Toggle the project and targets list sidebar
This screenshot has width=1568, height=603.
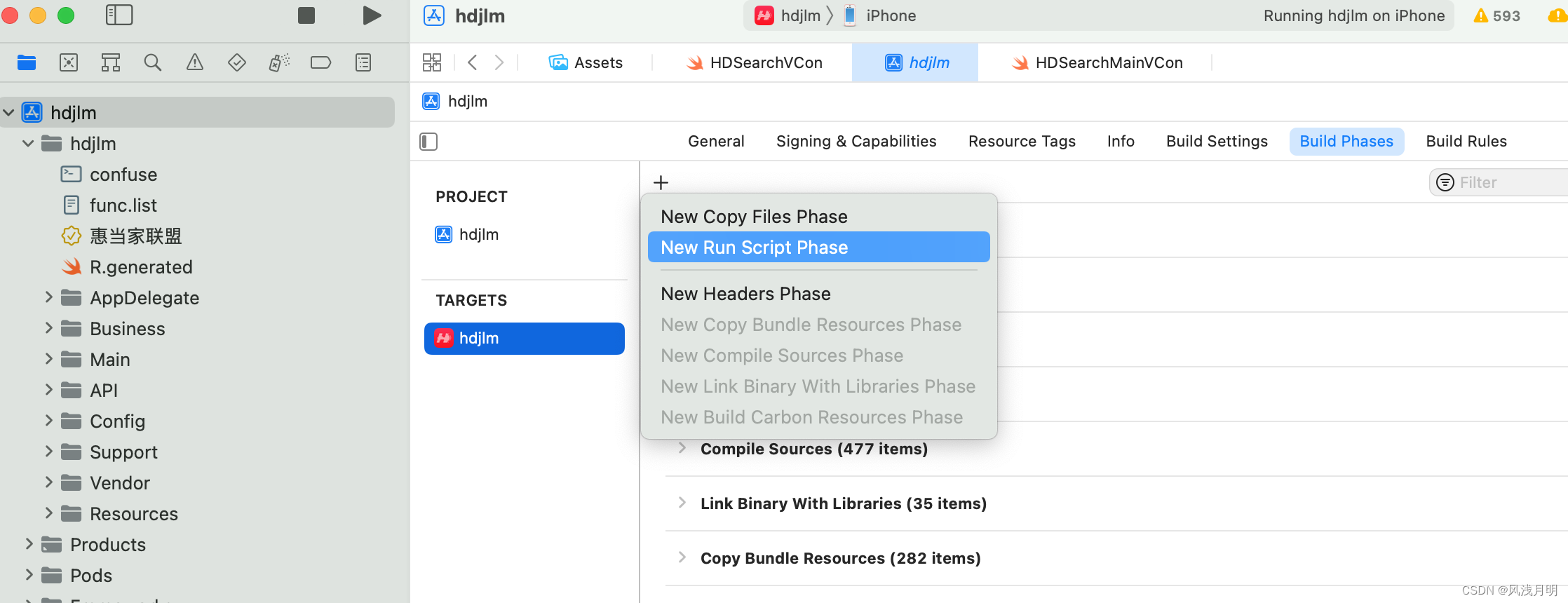pyautogui.click(x=428, y=142)
